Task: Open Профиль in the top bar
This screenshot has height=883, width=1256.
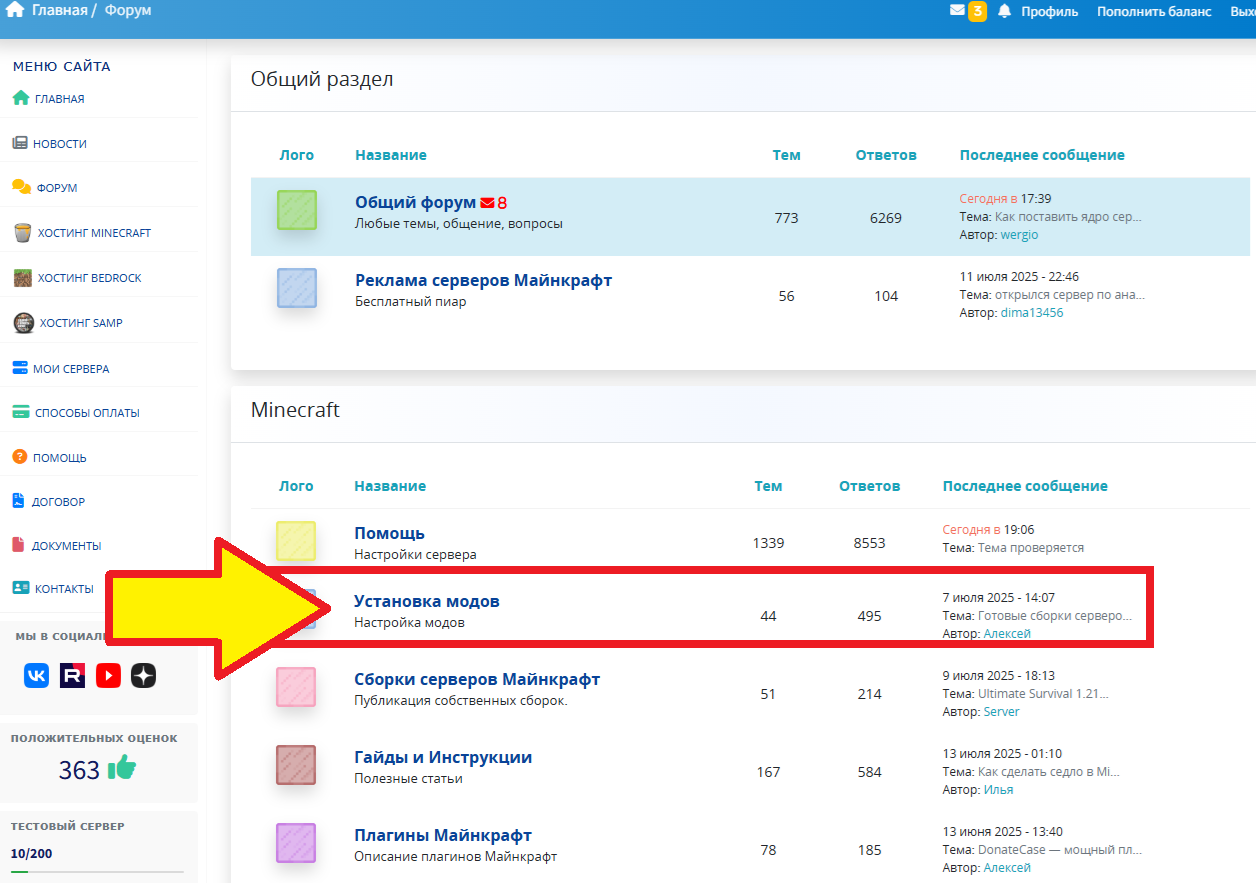Action: coord(1049,11)
